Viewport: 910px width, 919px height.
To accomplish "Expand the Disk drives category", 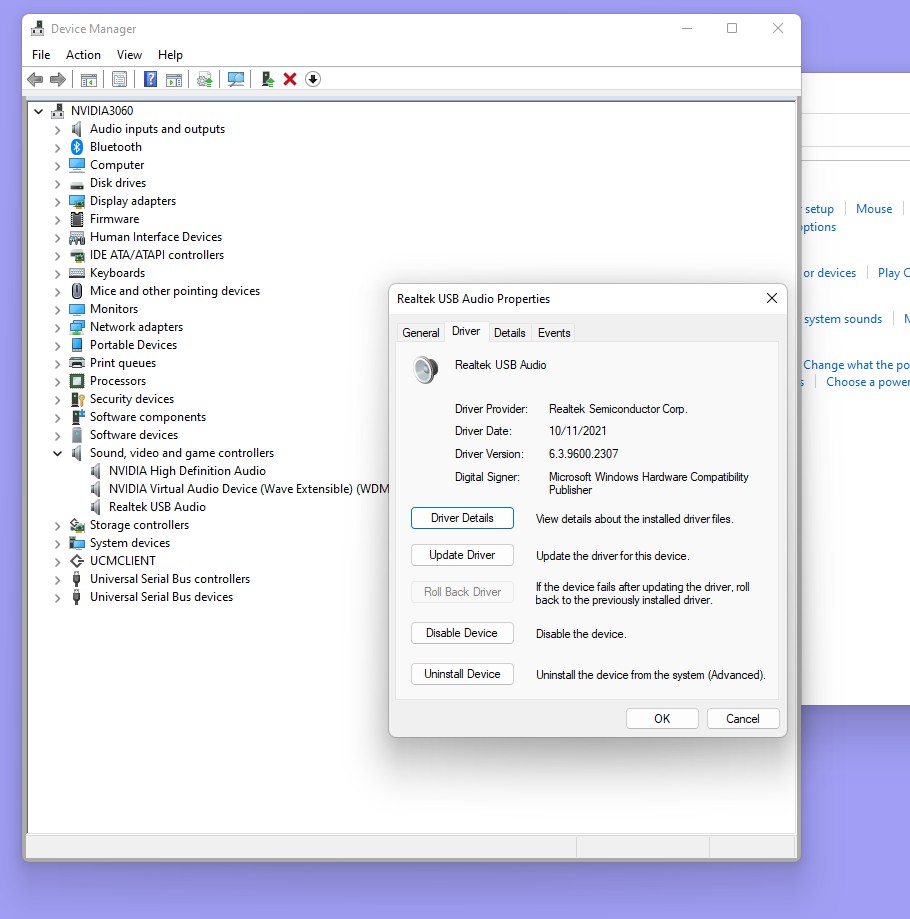I will pos(57,183).
